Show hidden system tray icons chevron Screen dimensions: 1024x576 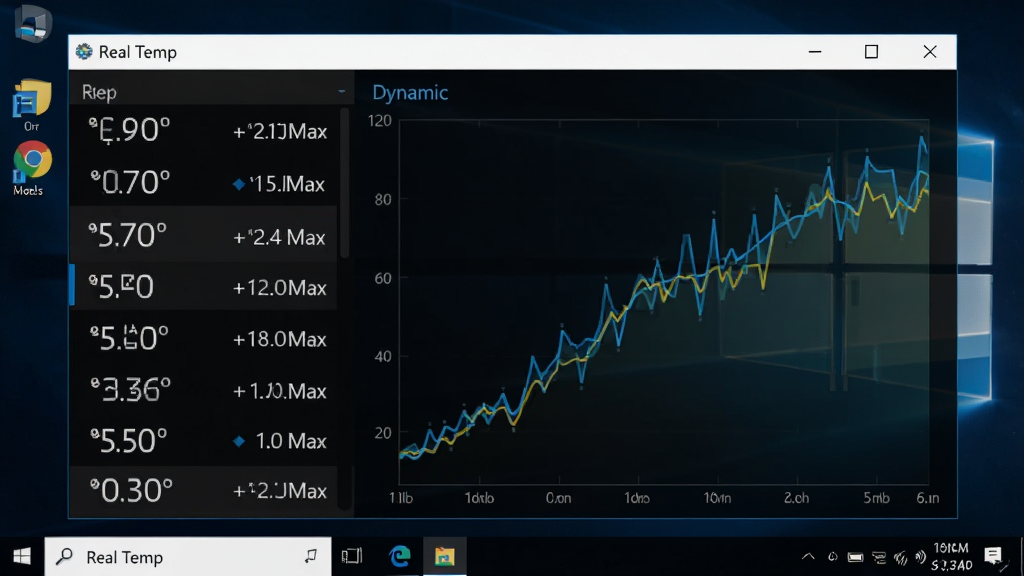point(808,557)
